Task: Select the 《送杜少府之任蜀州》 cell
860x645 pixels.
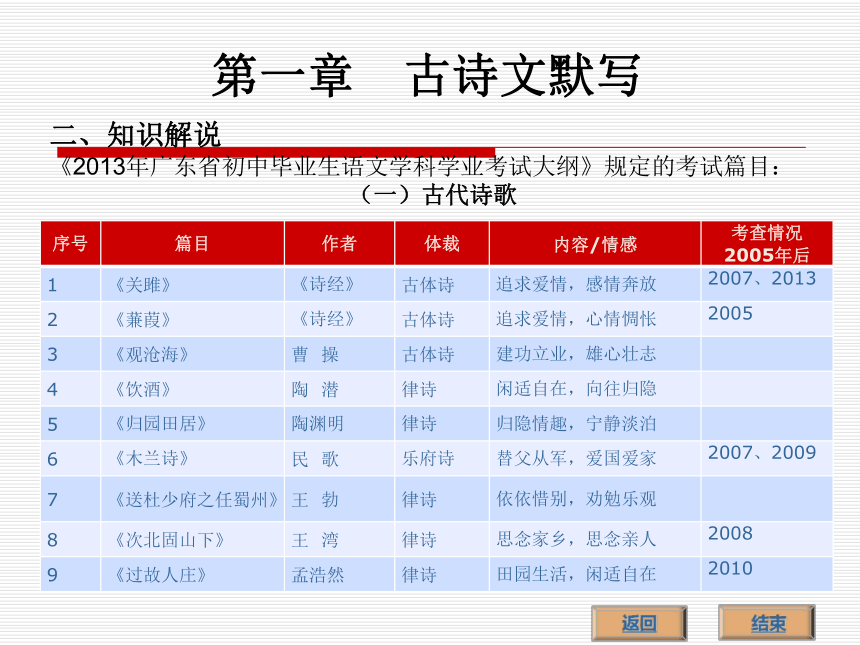Action: click(193, 499)
